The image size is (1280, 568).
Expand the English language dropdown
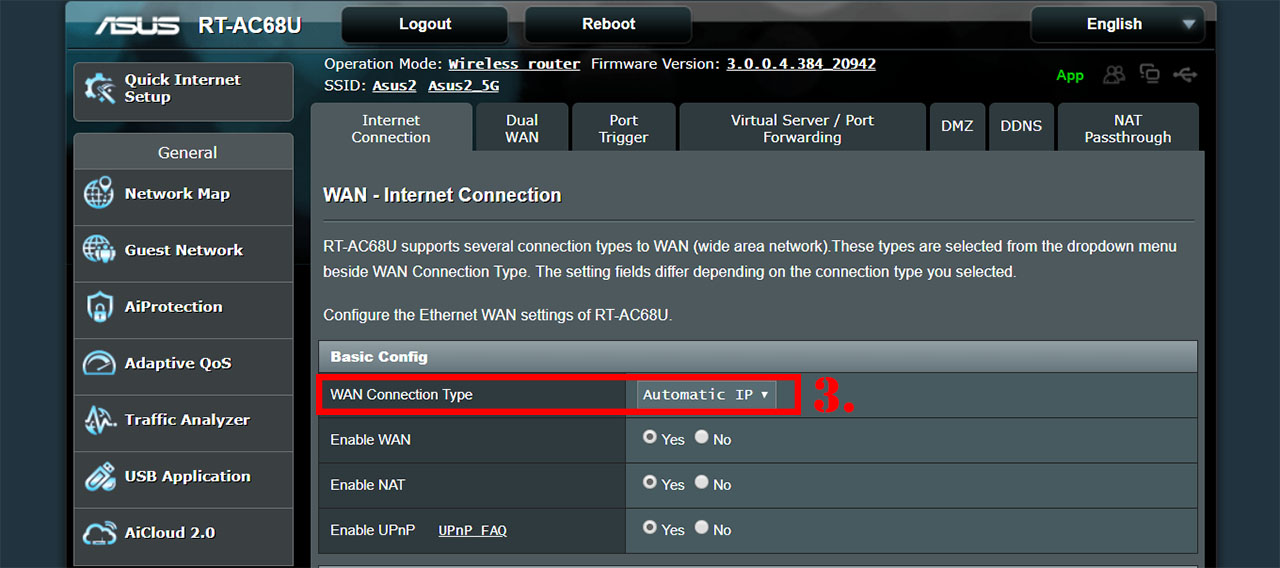pos(1118,25)
